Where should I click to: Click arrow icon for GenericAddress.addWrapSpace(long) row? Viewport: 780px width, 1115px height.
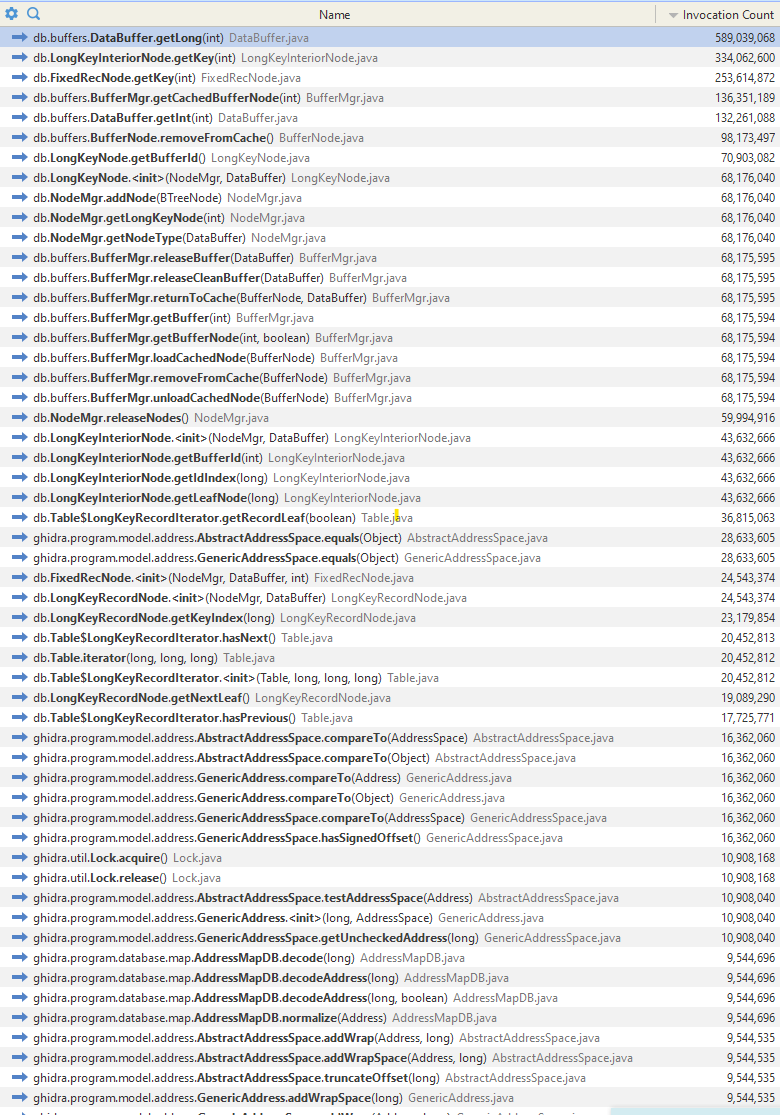20,1097
